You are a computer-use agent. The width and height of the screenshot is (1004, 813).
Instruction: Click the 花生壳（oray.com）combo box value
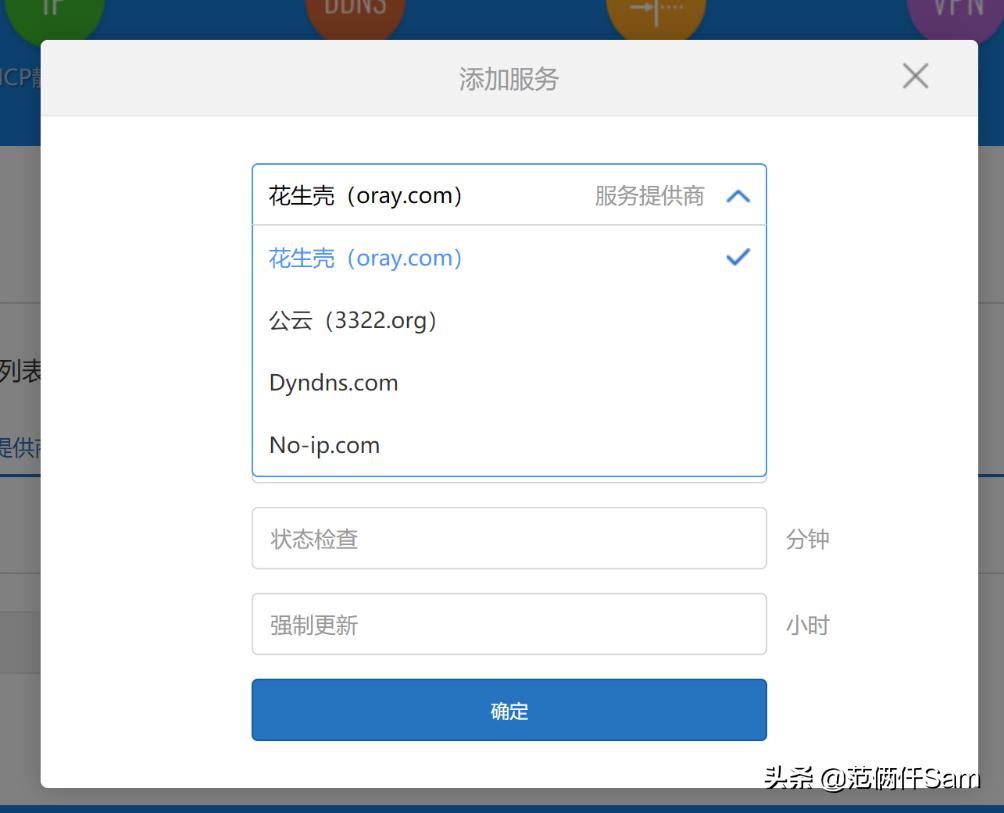367,195
